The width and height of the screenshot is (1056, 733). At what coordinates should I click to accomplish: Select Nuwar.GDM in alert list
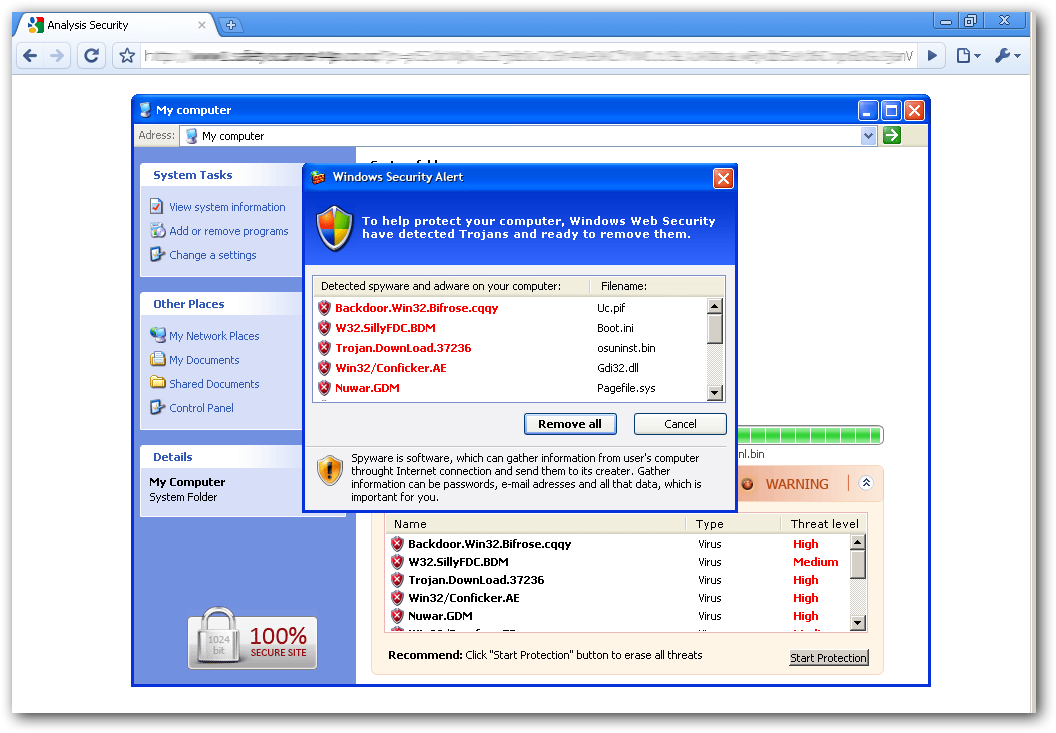click(367, 388)
